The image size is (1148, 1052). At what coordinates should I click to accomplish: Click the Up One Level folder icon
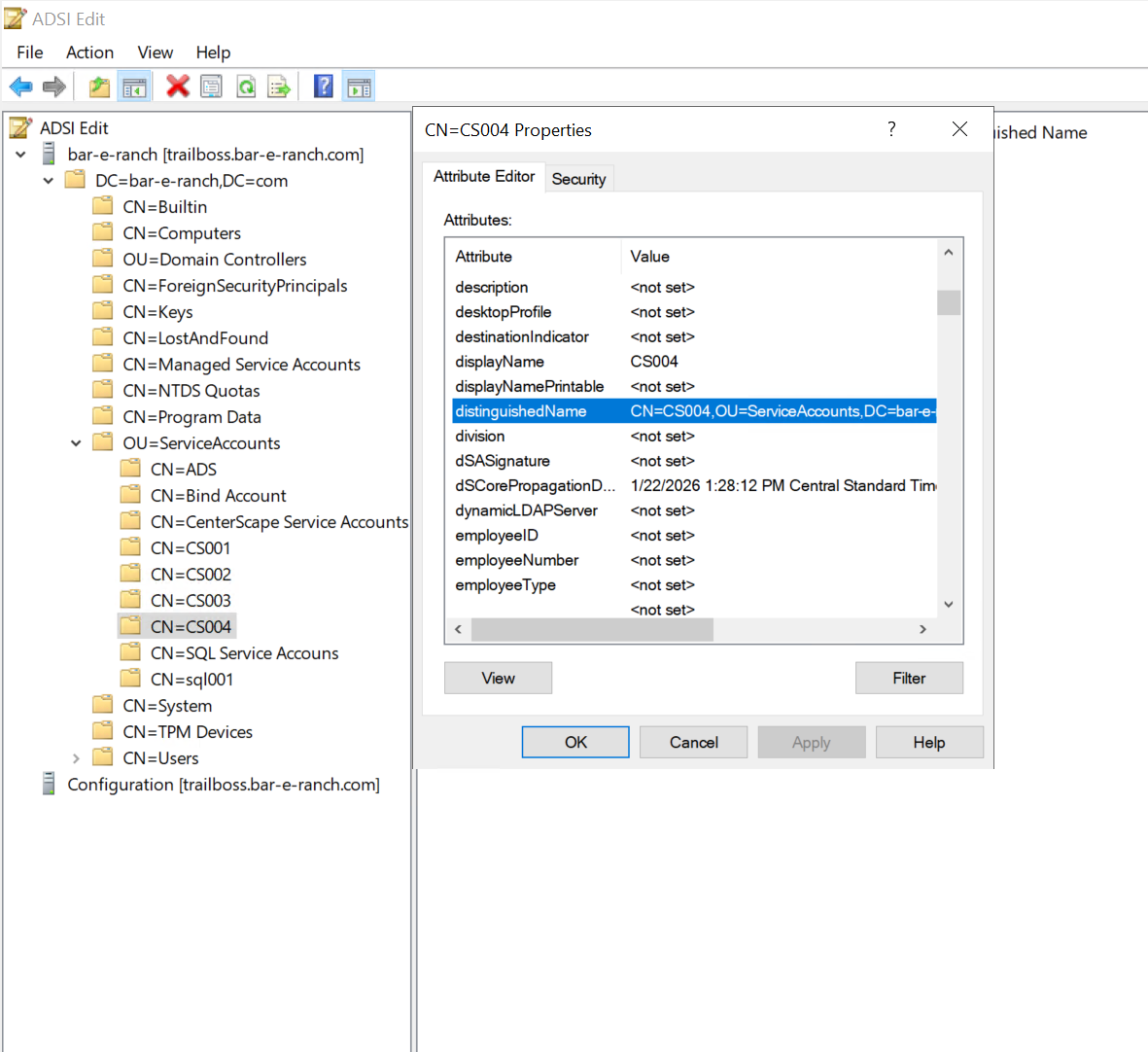click(99, 87)
